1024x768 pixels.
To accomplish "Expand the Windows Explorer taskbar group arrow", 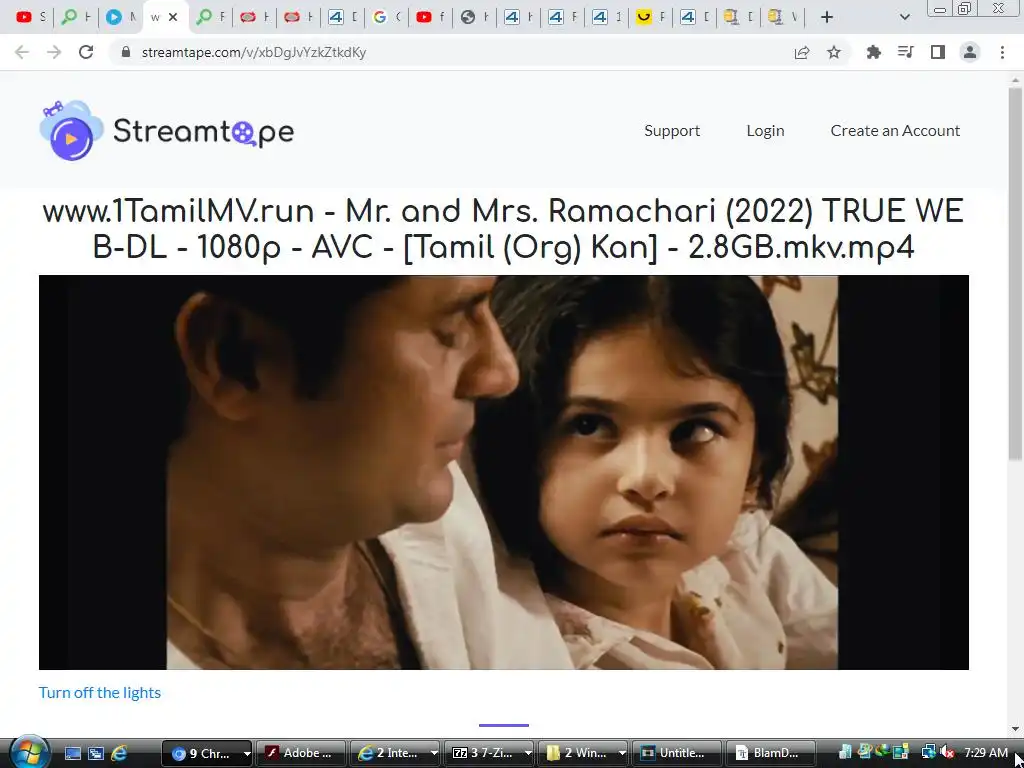I will pos(622,753).
